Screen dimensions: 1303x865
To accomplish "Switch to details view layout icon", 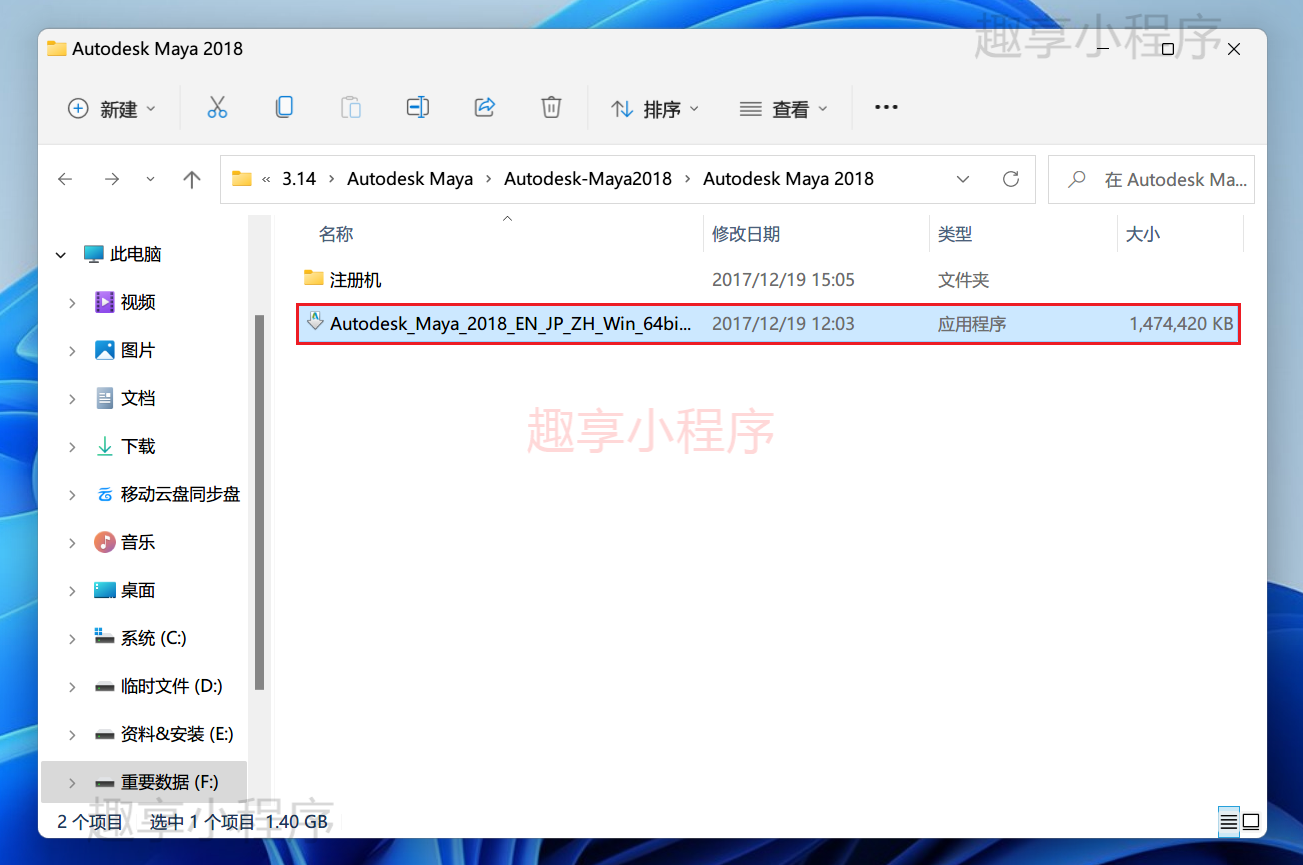I will tap(1229, 822).
